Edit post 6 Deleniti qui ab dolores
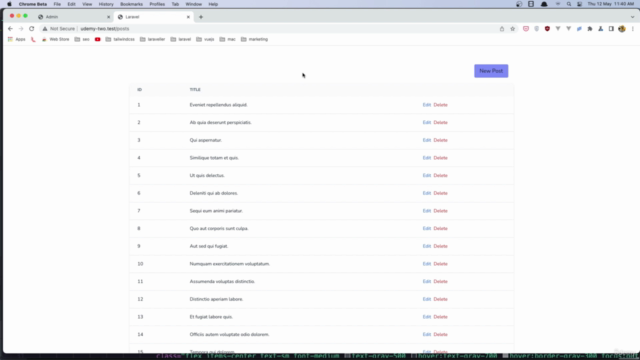This screenshot has height=360, width=640. pos(427,193)
